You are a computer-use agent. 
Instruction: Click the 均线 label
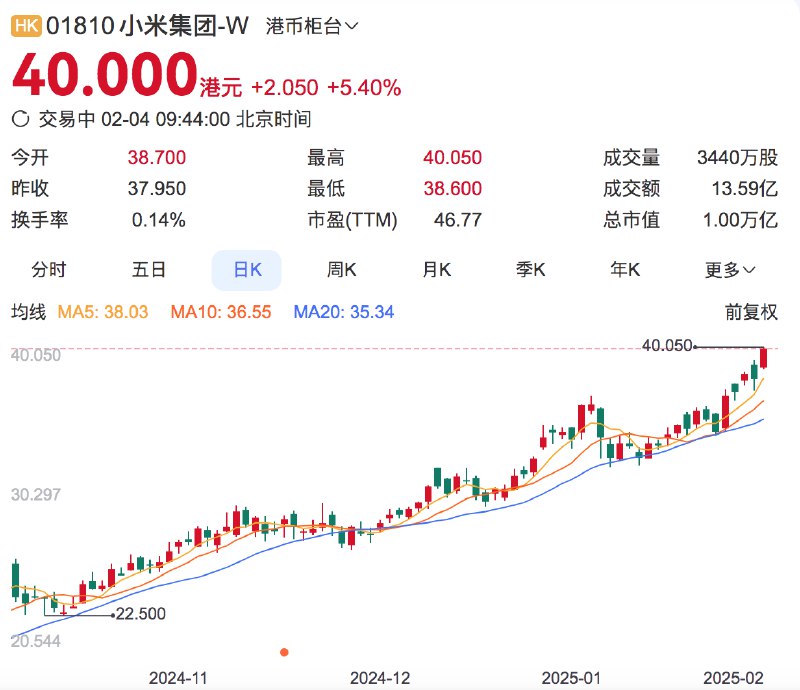pyautogui.click(x=29, y=312)
